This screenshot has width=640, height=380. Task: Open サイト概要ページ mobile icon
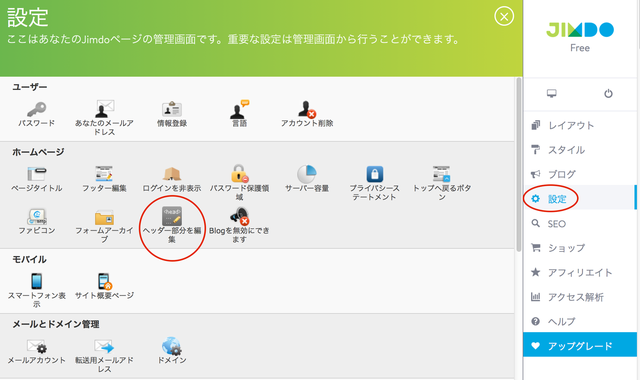pos(104,281)
